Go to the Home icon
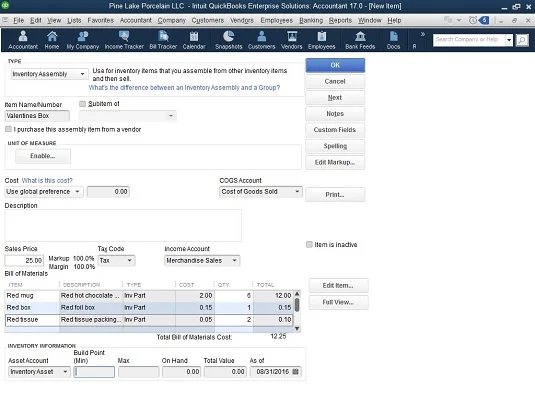 coord(52,40)
